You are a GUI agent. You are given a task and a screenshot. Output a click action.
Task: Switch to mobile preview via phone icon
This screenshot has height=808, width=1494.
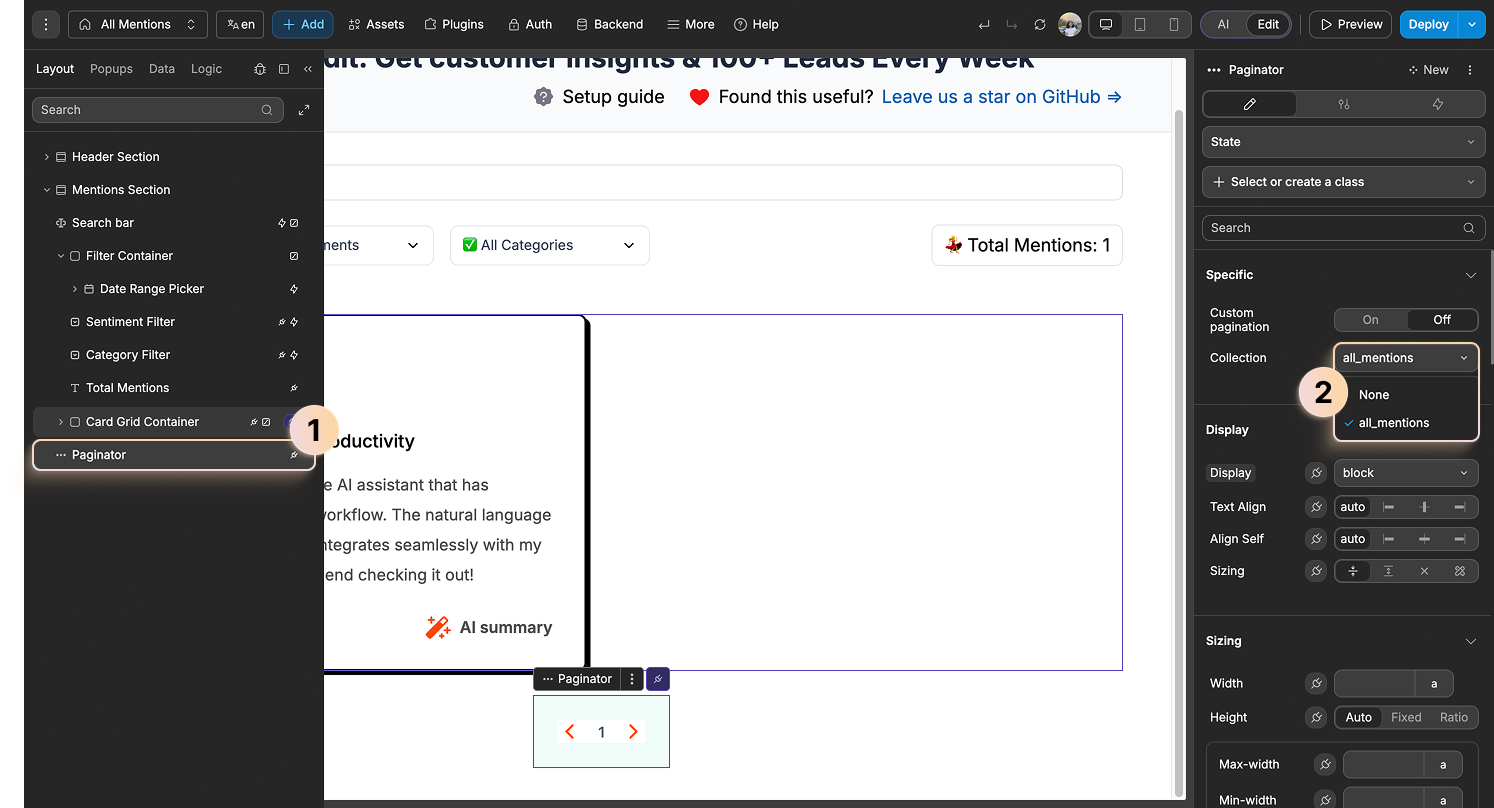[x=1176, y=23]
